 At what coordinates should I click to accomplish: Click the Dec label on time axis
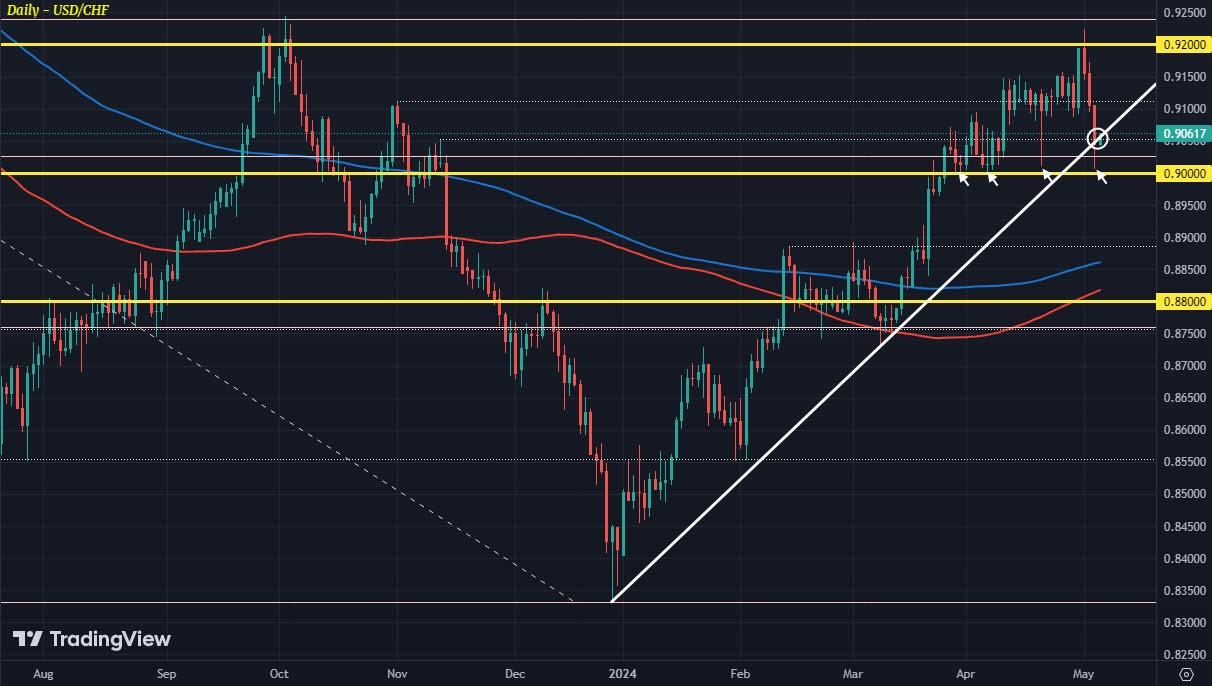(x=514, y=674)
